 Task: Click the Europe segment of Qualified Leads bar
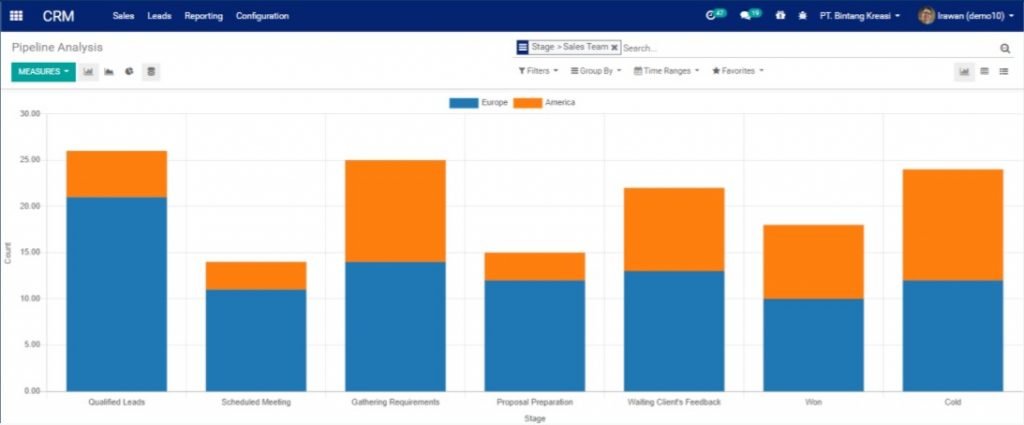tap(117, 294)
